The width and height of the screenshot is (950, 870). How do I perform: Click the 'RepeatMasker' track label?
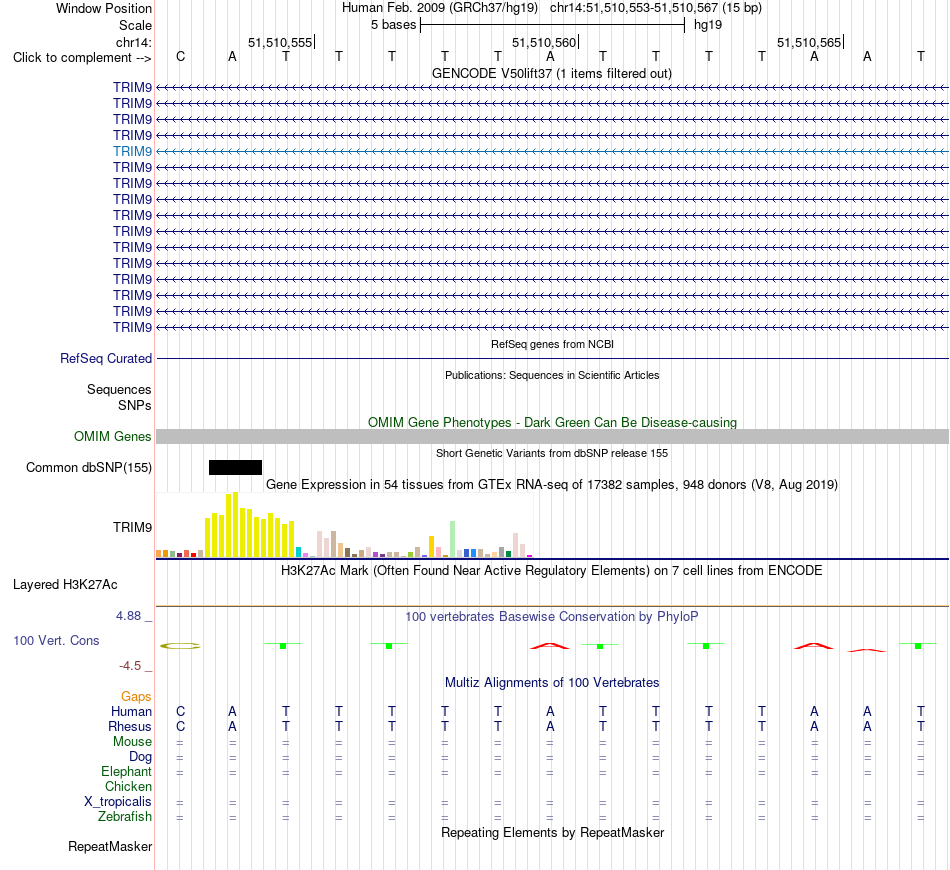pos(110,846)
